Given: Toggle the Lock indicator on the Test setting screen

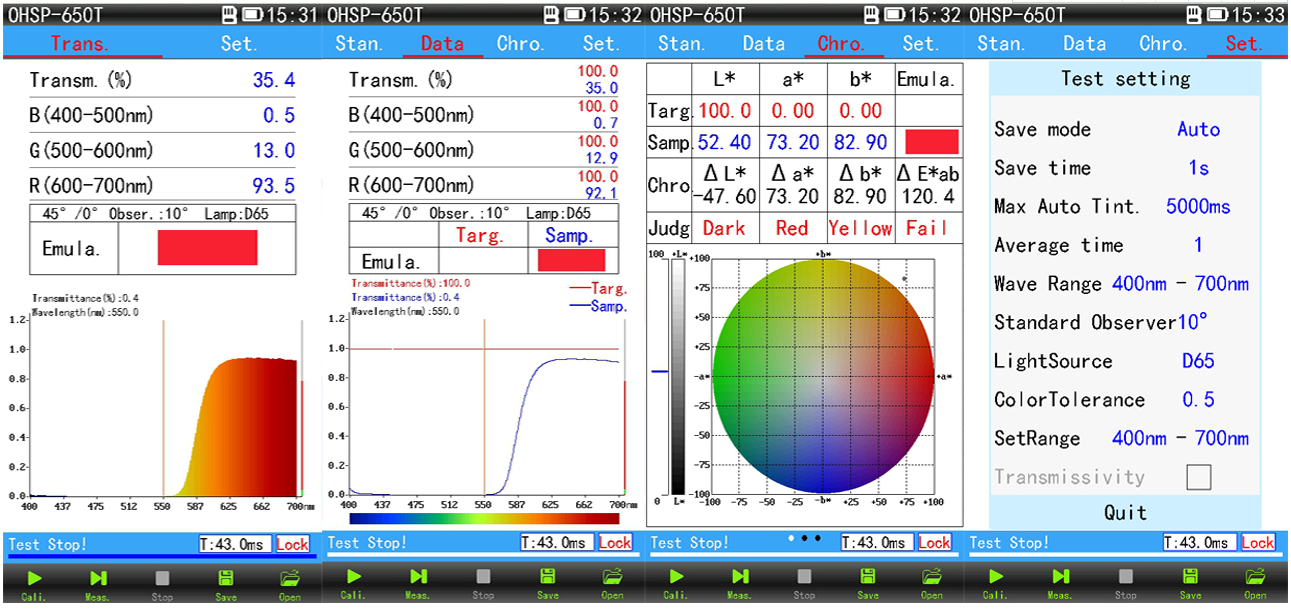Looking at the screenshot, I should pyautogui.click(x=1257, y=543).
